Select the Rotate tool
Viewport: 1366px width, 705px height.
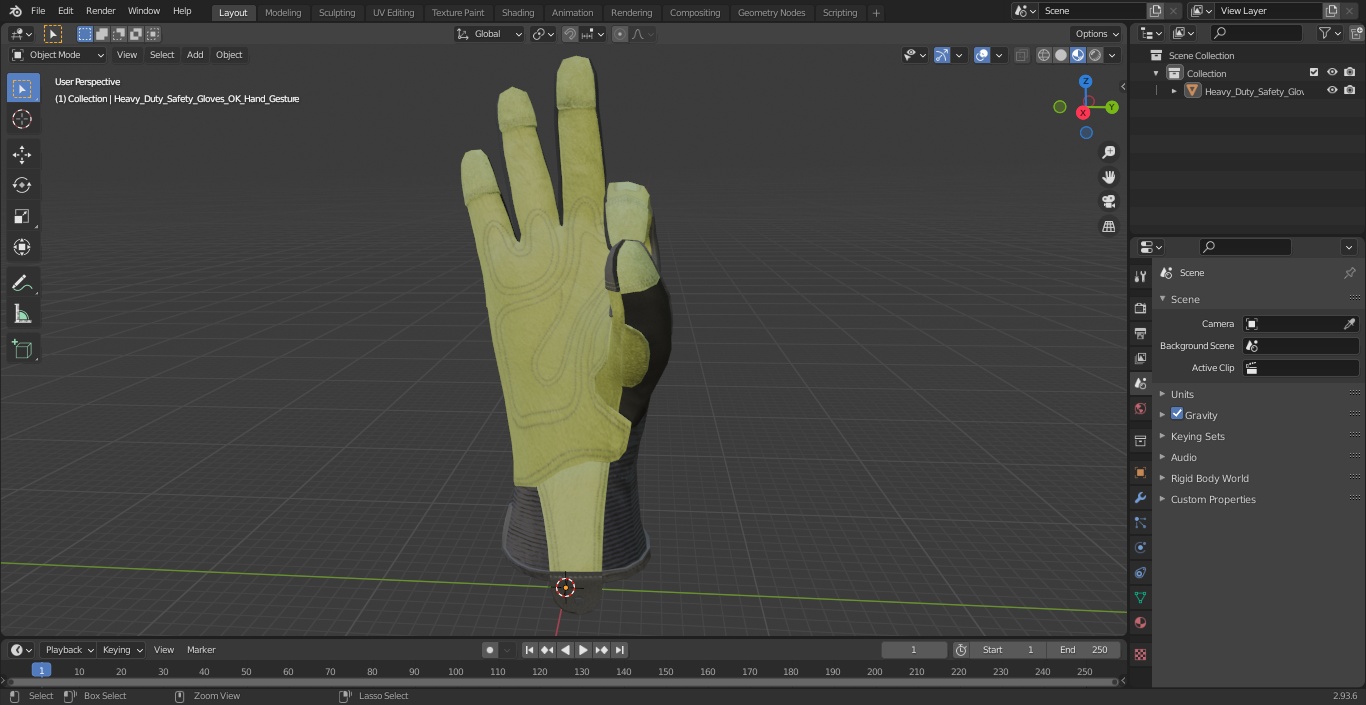(x=22, y=185)
